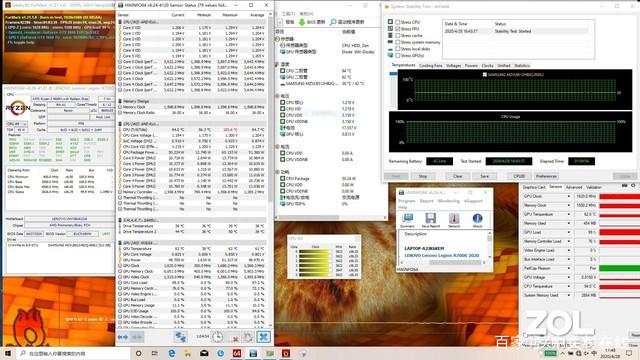Enable the Stress GPU(s) checkbox

pos(397,55)
